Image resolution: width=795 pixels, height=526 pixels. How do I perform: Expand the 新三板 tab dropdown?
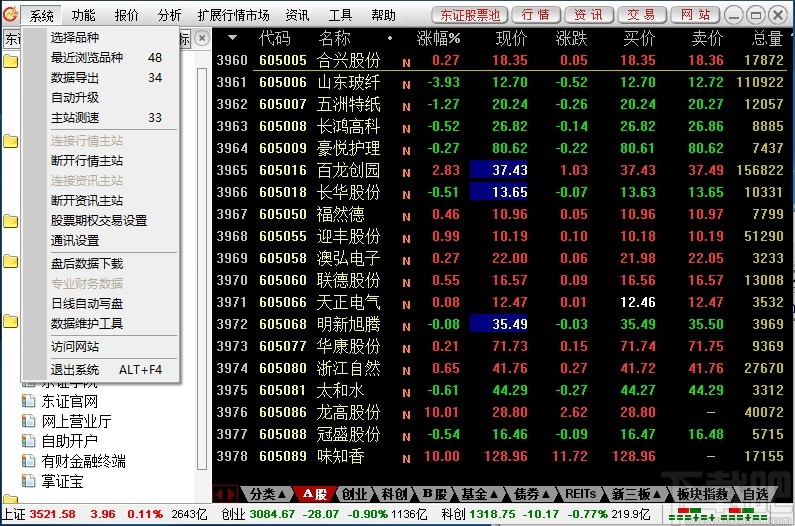[657, 494]
